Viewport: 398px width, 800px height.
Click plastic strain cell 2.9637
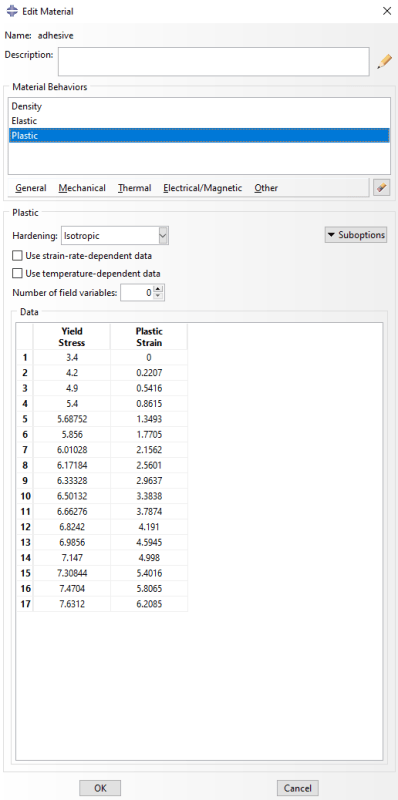148,481
